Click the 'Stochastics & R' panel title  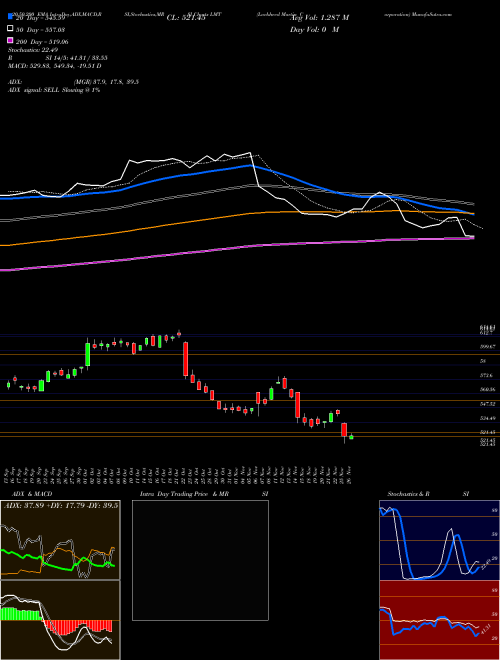click(408, 494)
